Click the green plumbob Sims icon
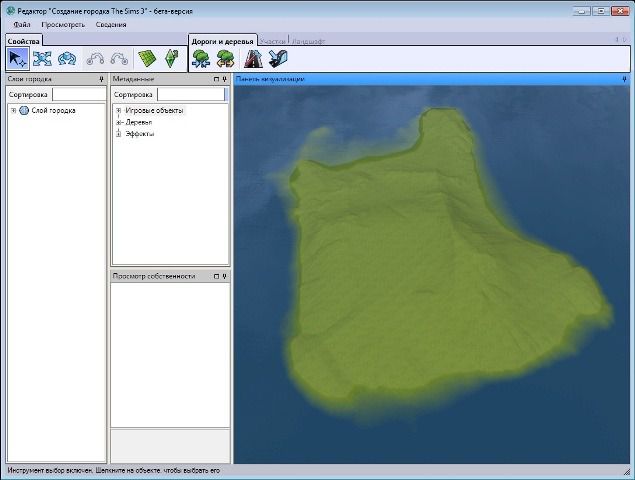The height and width of the screenshot is (480, 635). (171, 59)
